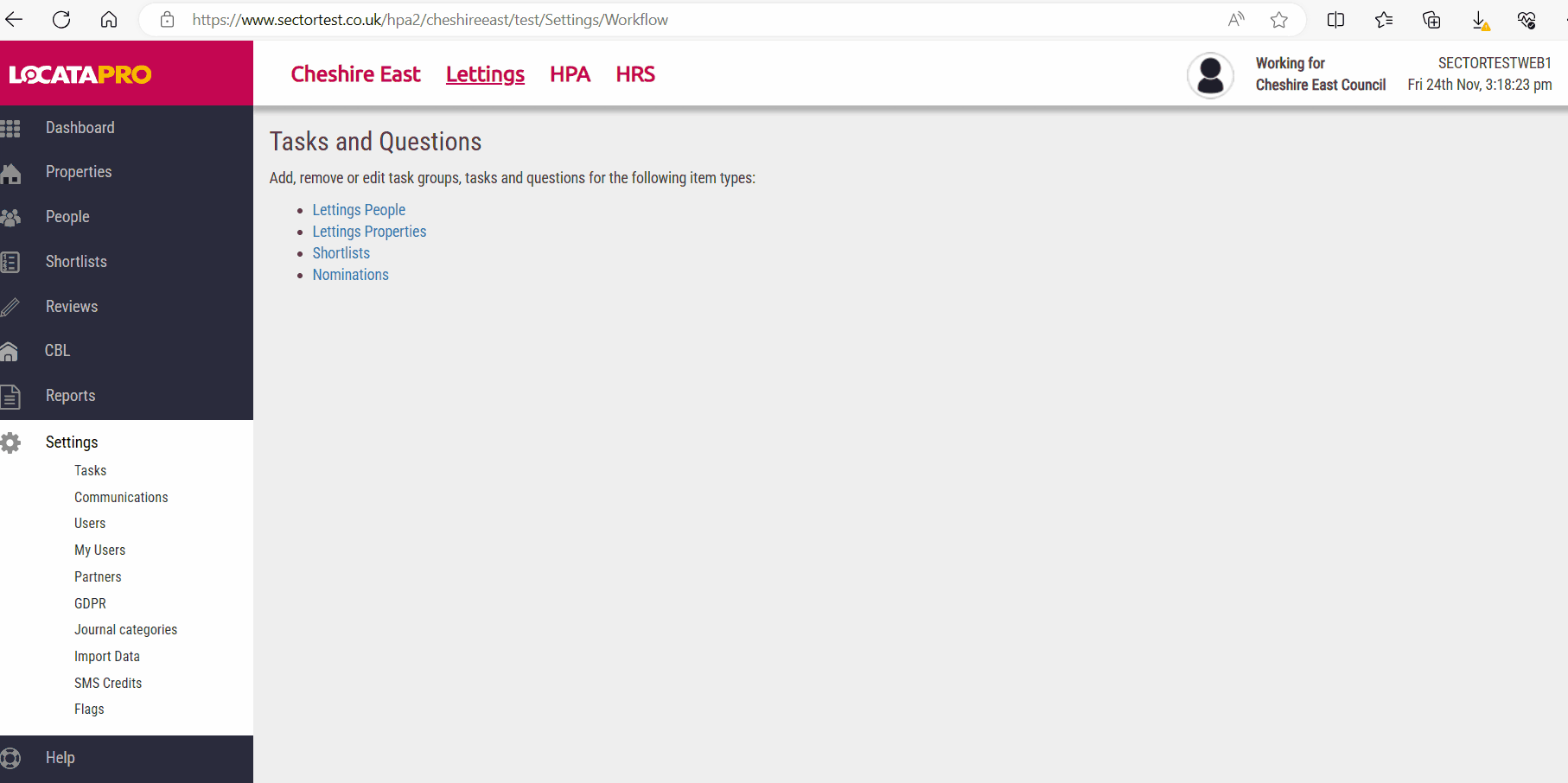1568x783 pixels.
Task: Open Read aloud icon in address bar
Action: point(1236,19)
